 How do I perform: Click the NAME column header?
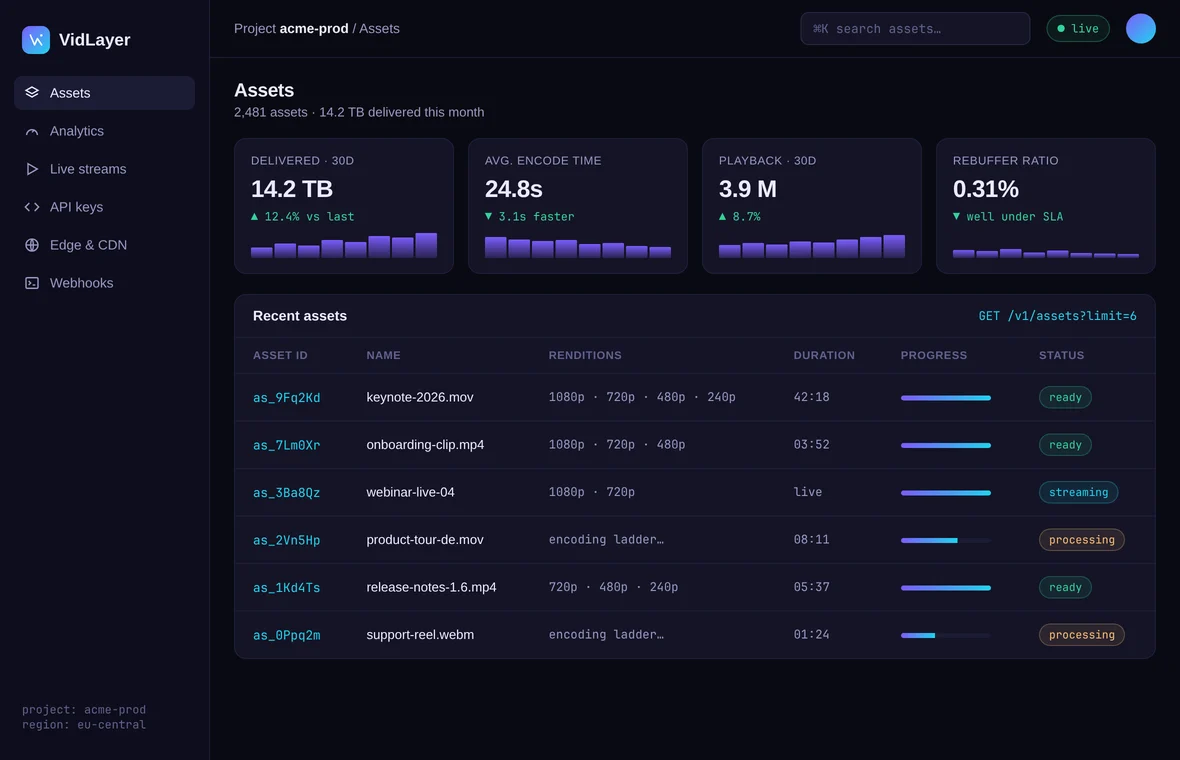point(383,355)
